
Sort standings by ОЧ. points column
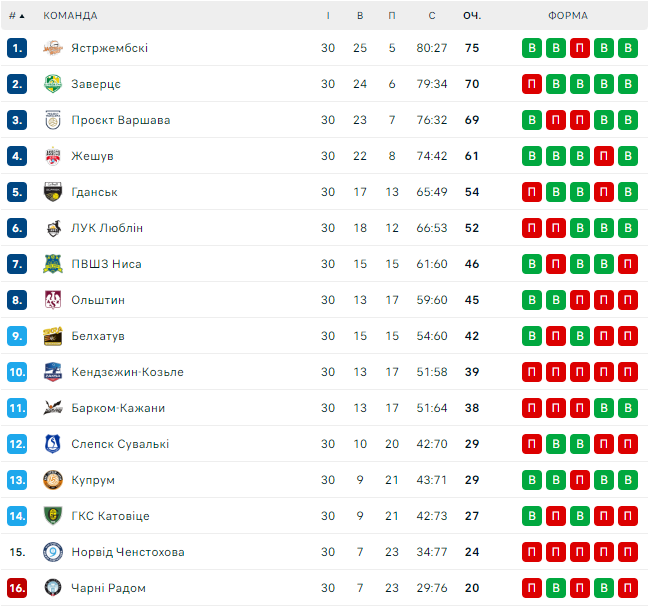[x=472, y=16]
